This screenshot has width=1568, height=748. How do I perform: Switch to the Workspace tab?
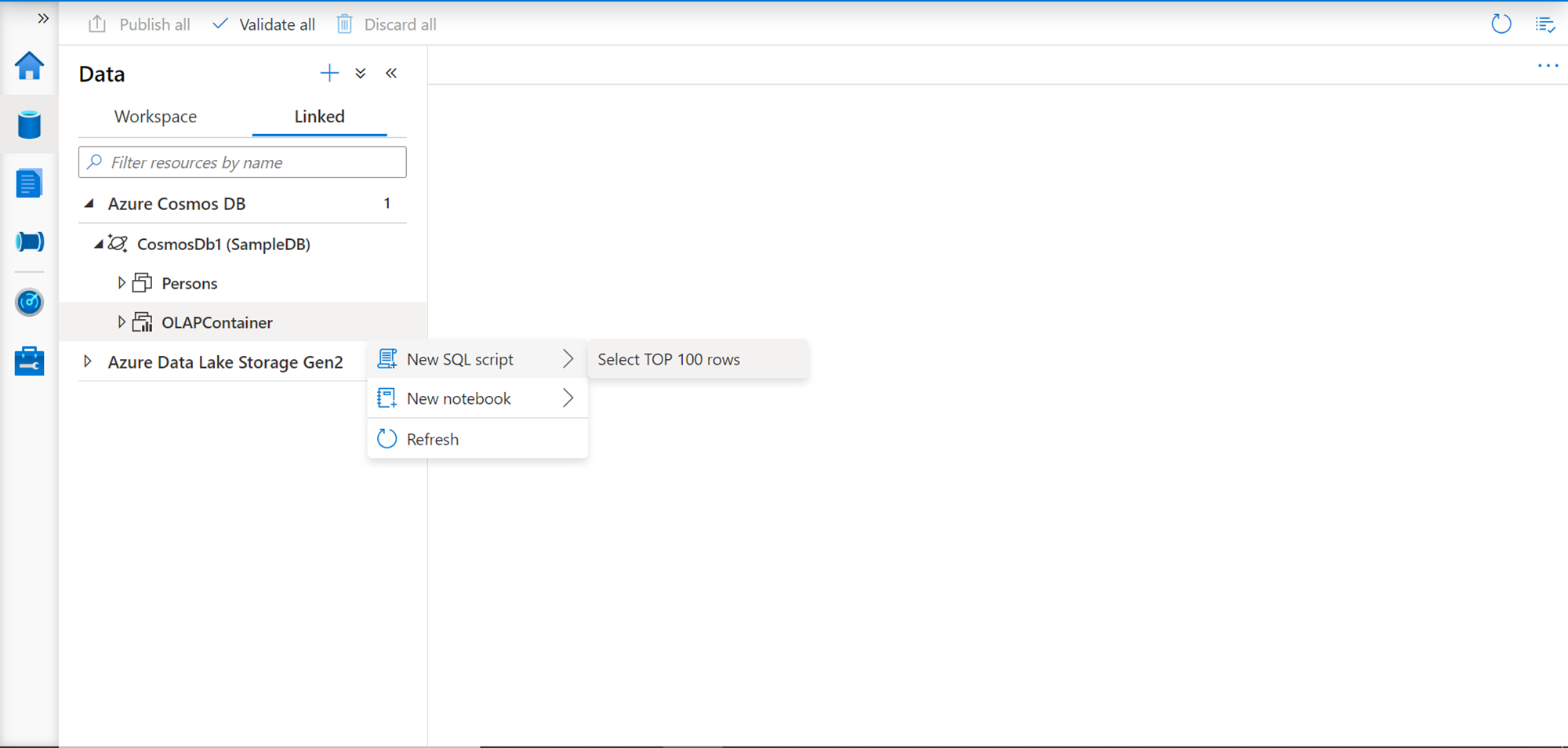(155, 117)
